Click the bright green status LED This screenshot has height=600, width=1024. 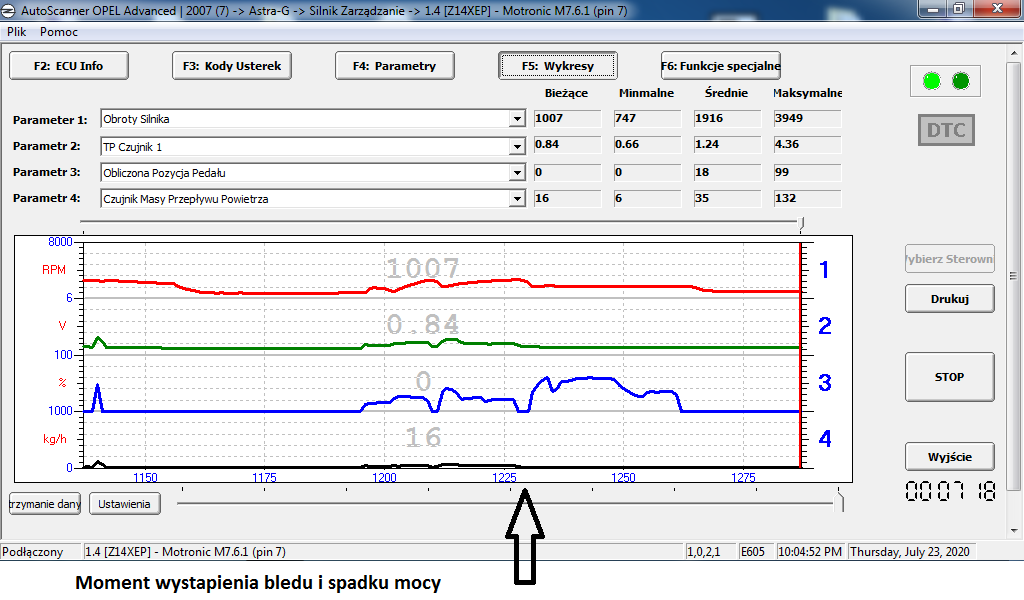pos(932,81)
